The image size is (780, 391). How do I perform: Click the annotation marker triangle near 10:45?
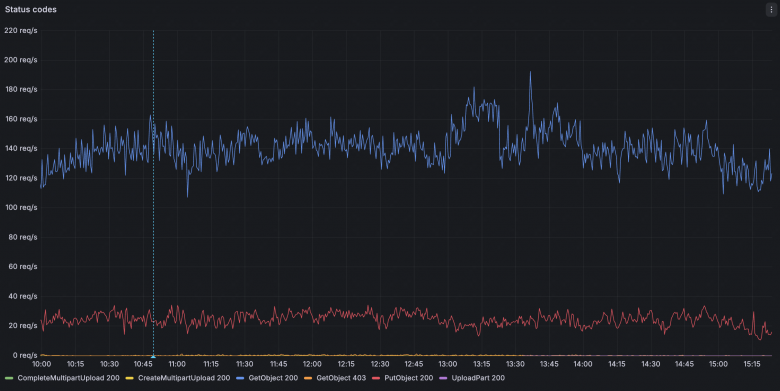coord(153,357)
